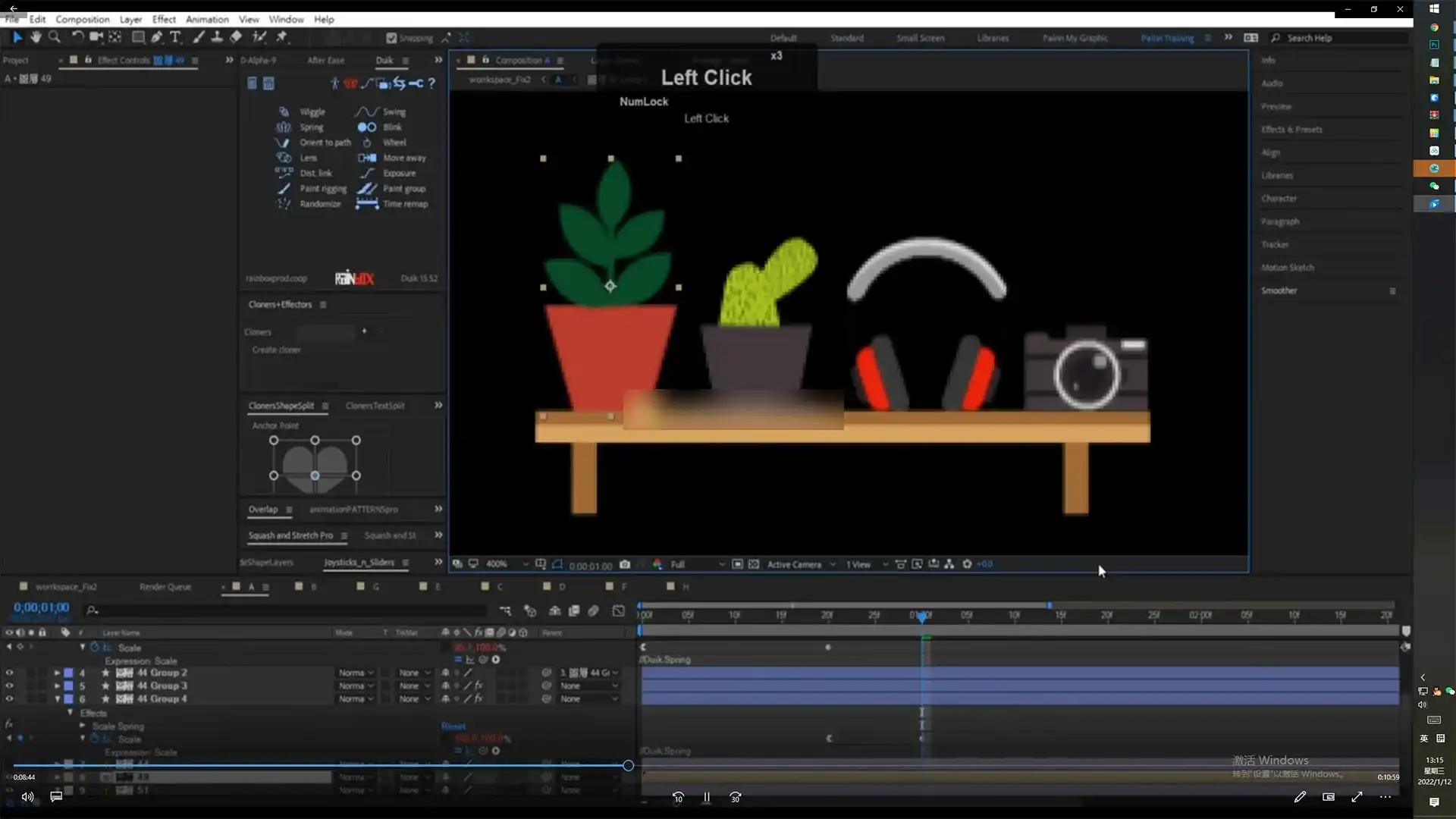Click Reset on Scale Spring effect
Viewport: 1456px width, 819px height.
(453, 726)
